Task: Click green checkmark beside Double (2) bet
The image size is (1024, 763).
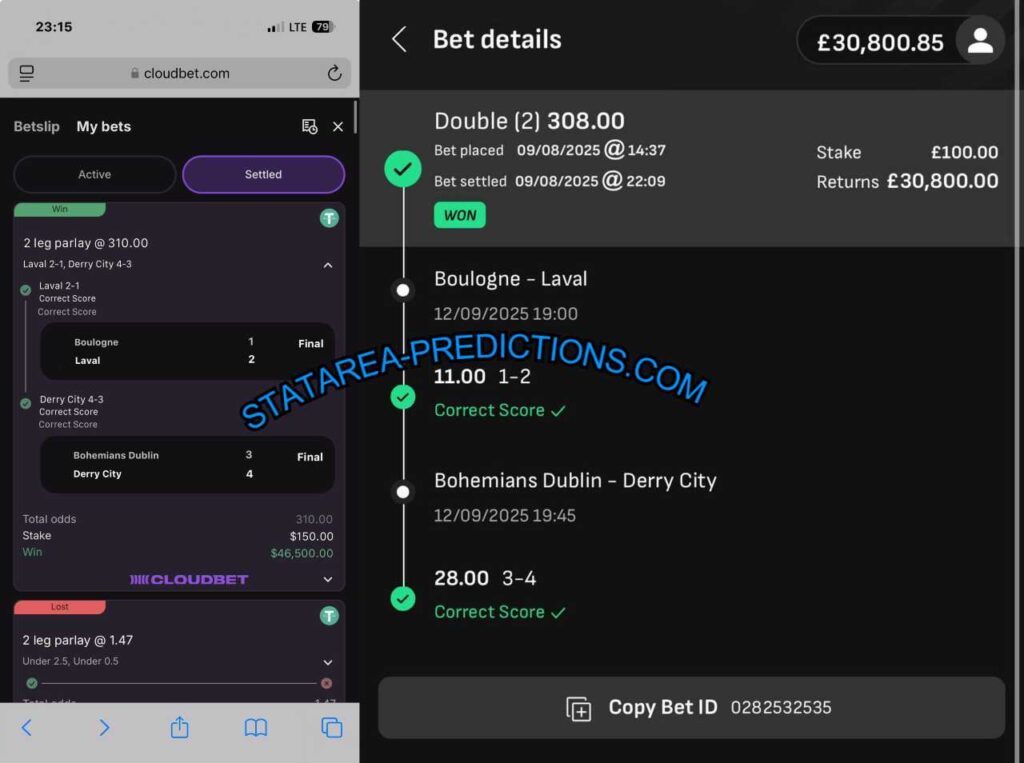Action: point(403,169)
